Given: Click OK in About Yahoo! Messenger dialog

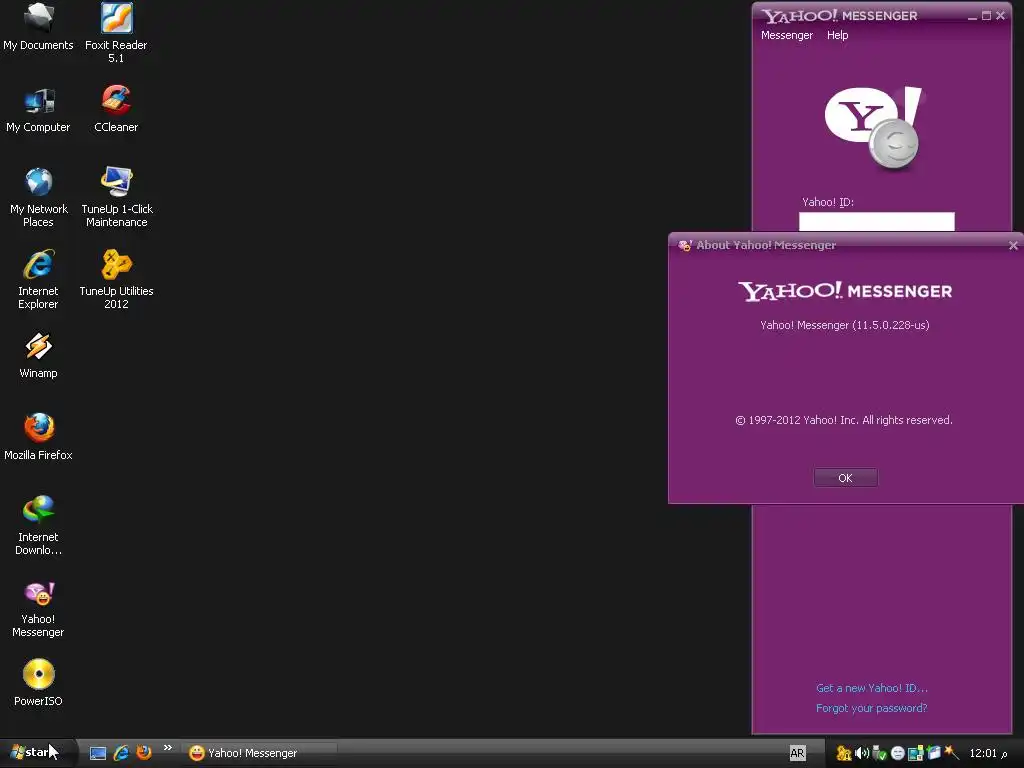Looking at the screenshot, I should click(845, 478).
